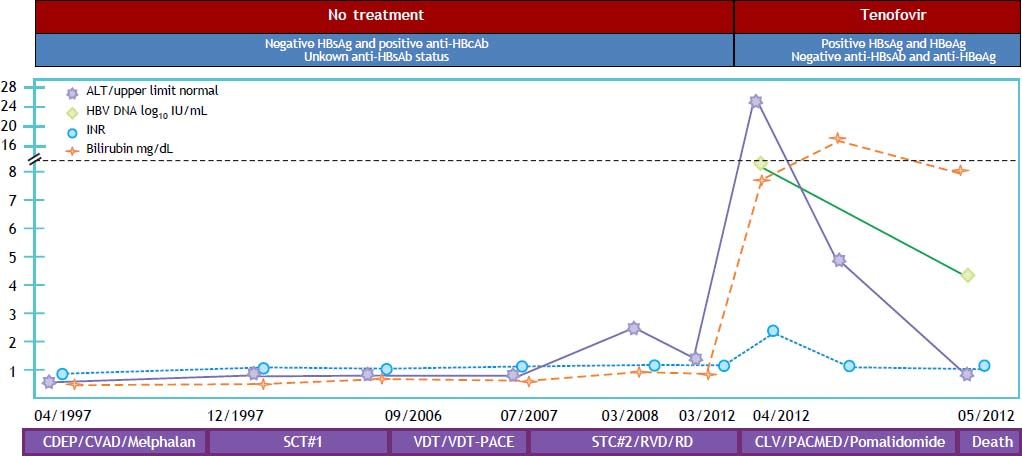Image resolution: width=1022 pixels, height=456 pixels.
Task: Select the highest ALT data point at 04/2012
Action: tap(756, 101)
